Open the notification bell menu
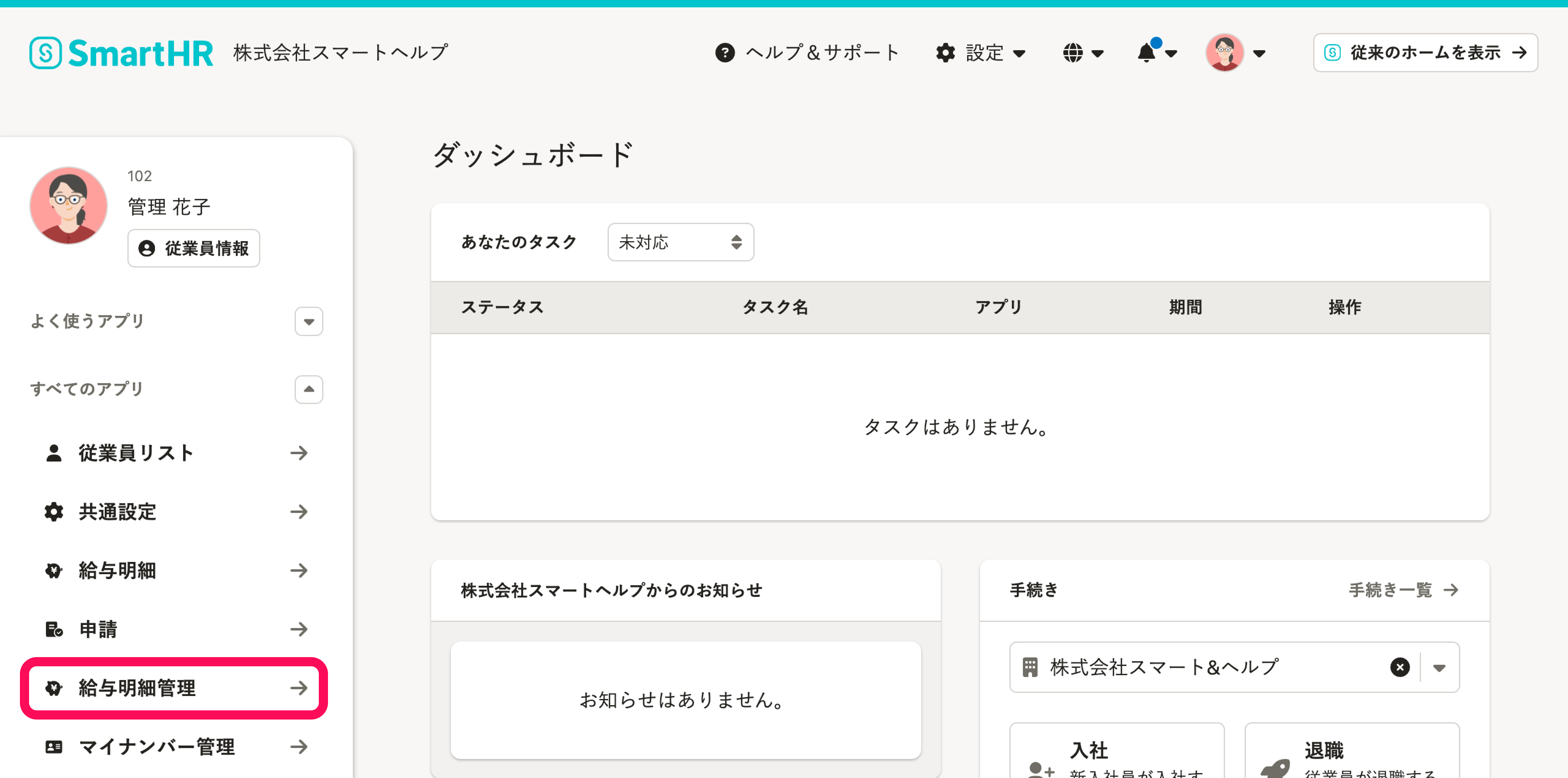The height and width of the screenshot is (778, 1568). tap(1155, 53)
